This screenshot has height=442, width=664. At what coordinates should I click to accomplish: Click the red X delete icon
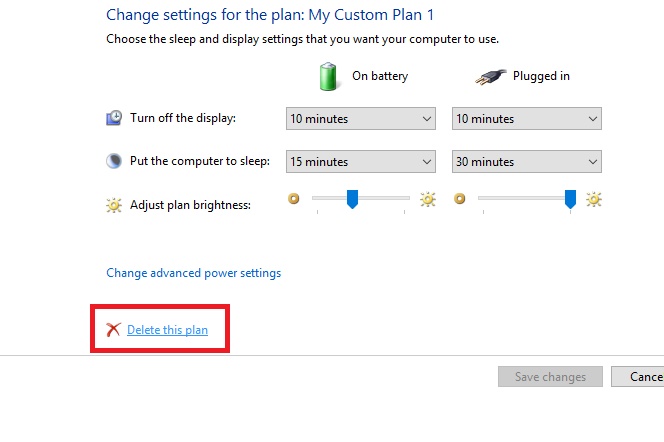pos(113,329)
